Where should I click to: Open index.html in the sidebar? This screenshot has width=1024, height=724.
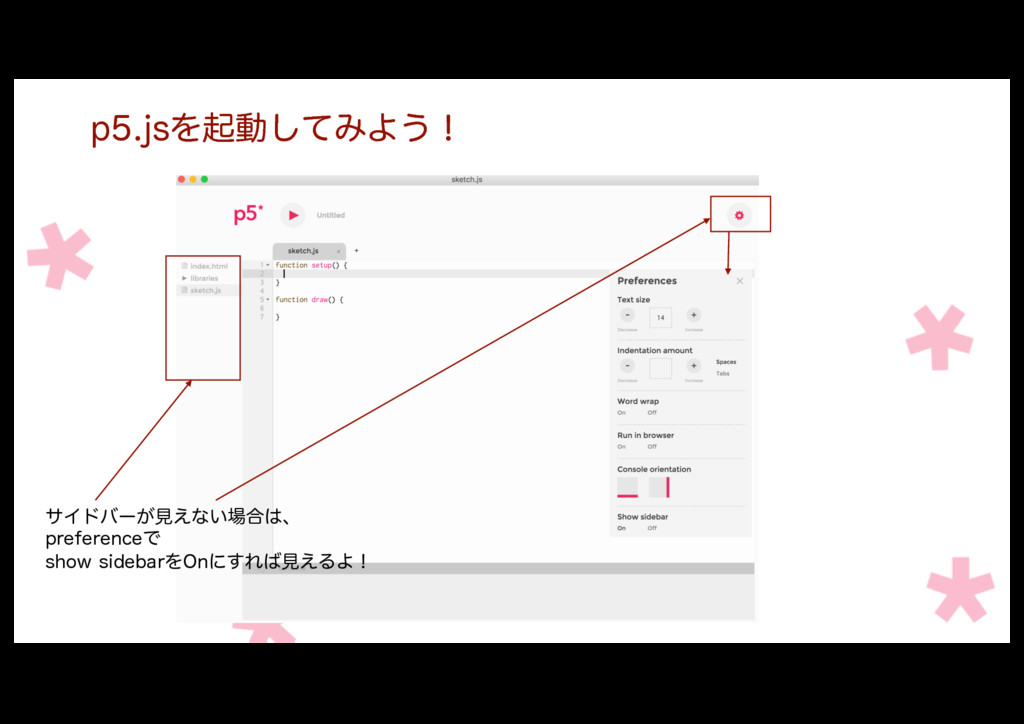pos(204,266)
